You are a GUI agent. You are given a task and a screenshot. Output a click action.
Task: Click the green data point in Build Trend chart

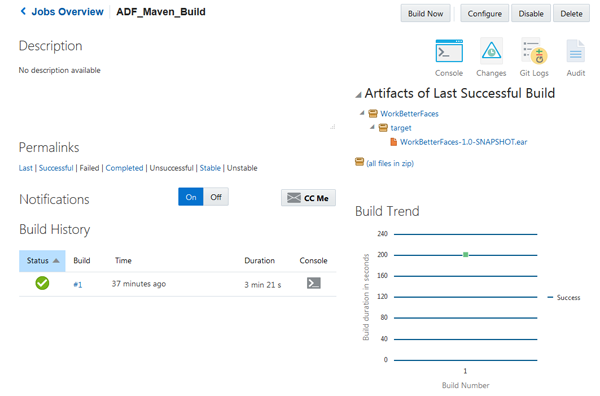click(466, 254)
